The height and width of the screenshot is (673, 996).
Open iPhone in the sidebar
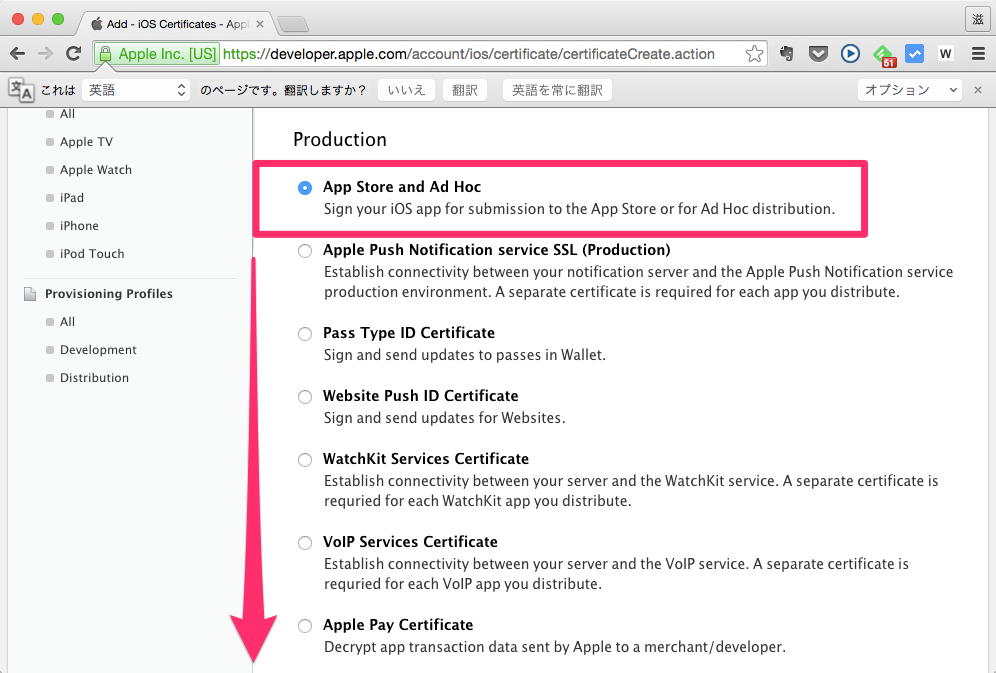coord(79,225)
